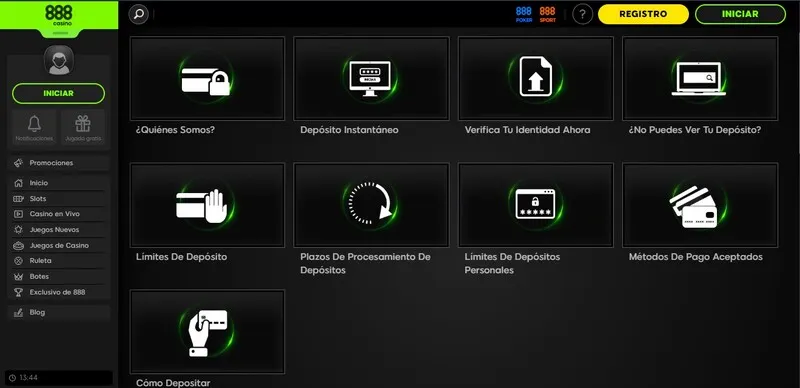This screenshot has width=800, height=388.
Task: Open the Depósito Instantáneo monitor tile
Action: pos(371,78)
